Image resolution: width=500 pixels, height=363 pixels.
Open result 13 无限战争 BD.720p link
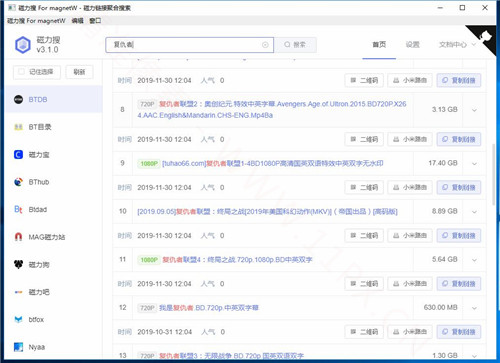coord(231,356)
